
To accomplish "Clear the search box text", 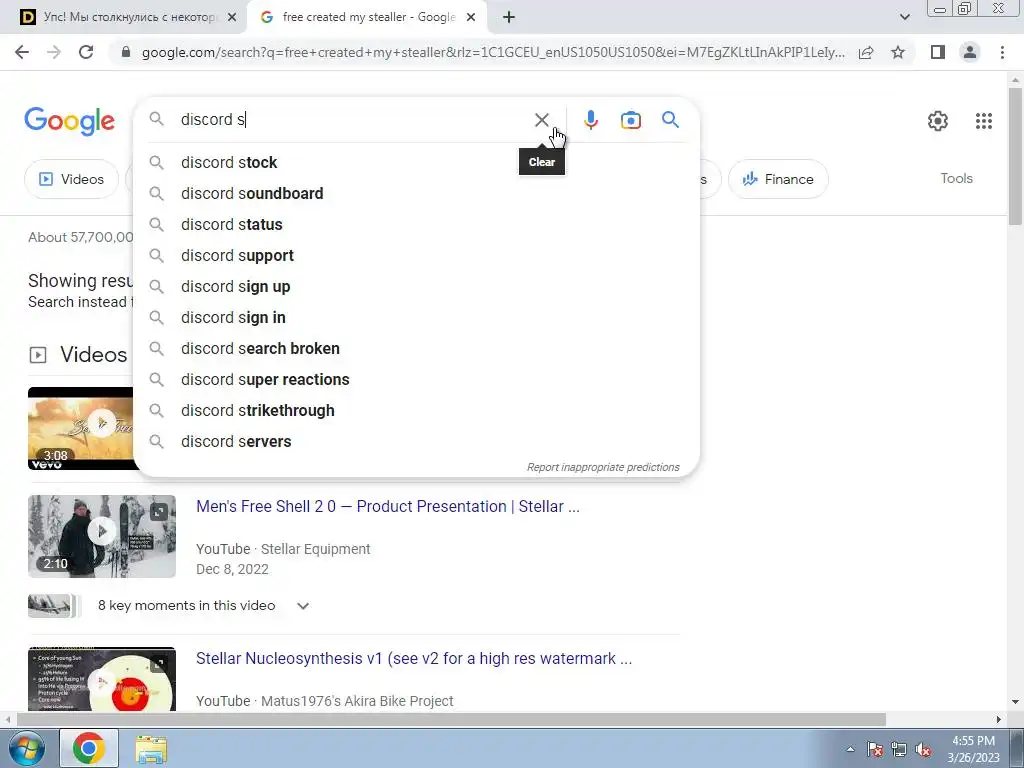I will (x=541, y=120).
